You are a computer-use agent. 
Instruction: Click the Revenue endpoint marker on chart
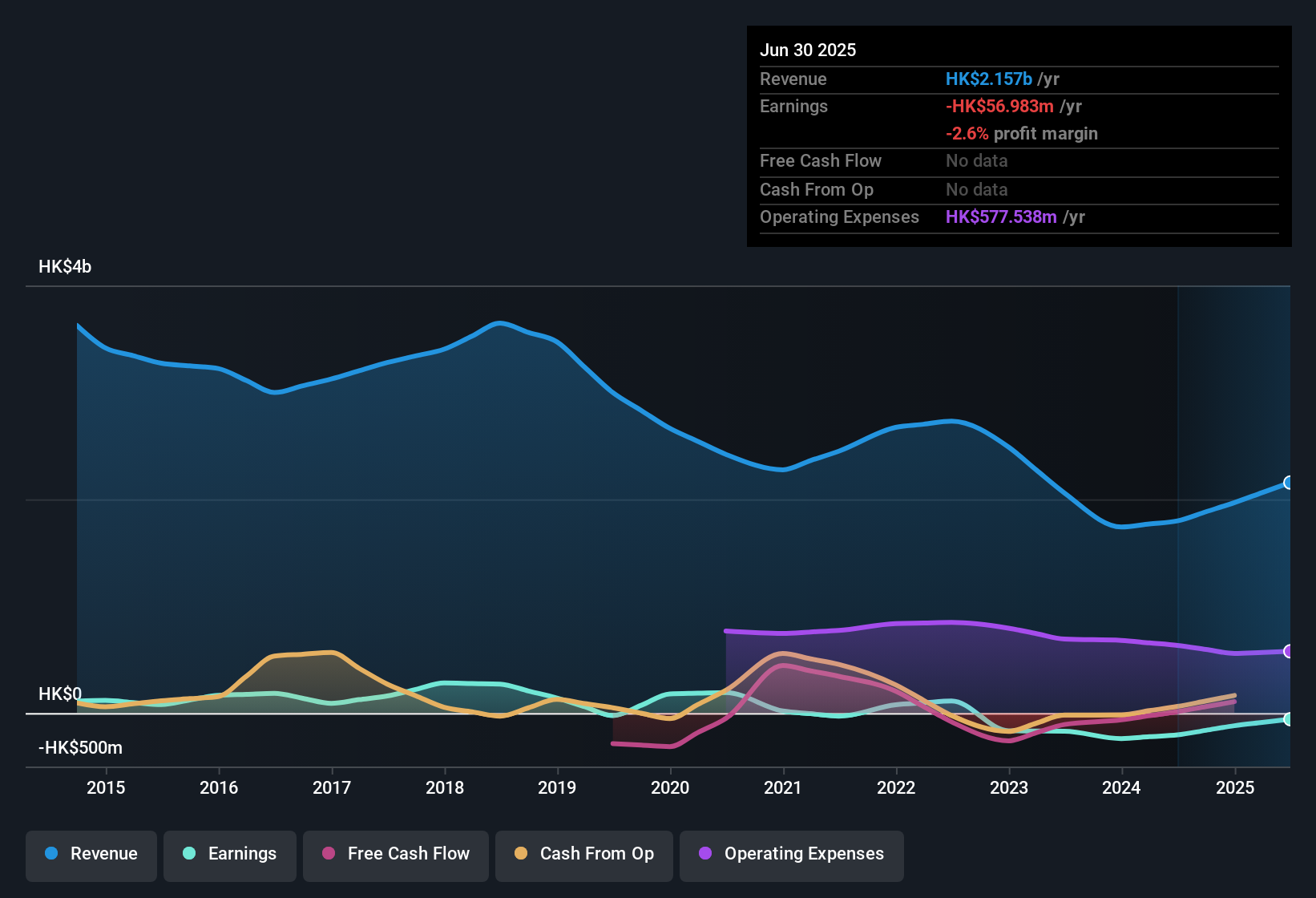pos(1289,483)
